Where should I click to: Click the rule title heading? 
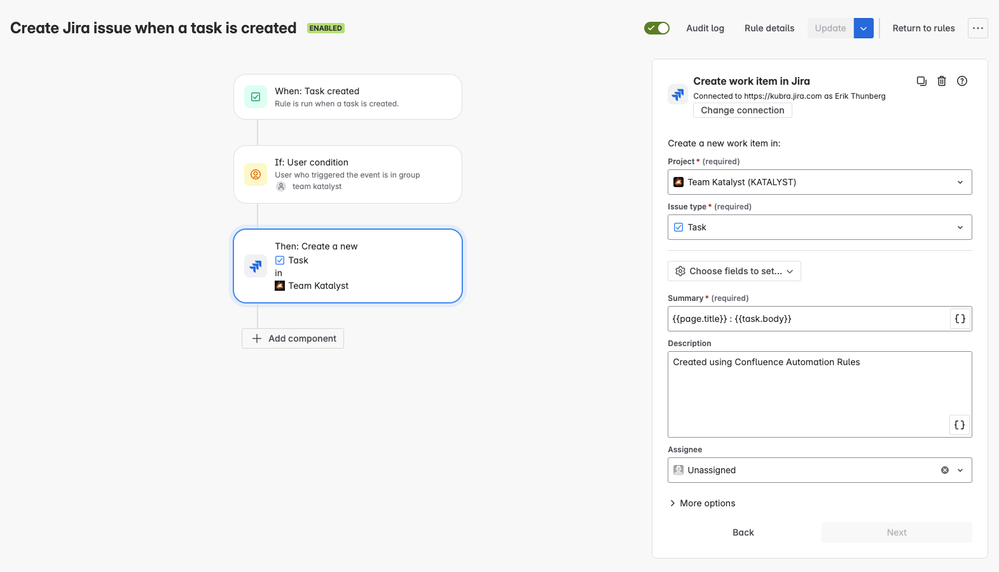pos(153,28)
